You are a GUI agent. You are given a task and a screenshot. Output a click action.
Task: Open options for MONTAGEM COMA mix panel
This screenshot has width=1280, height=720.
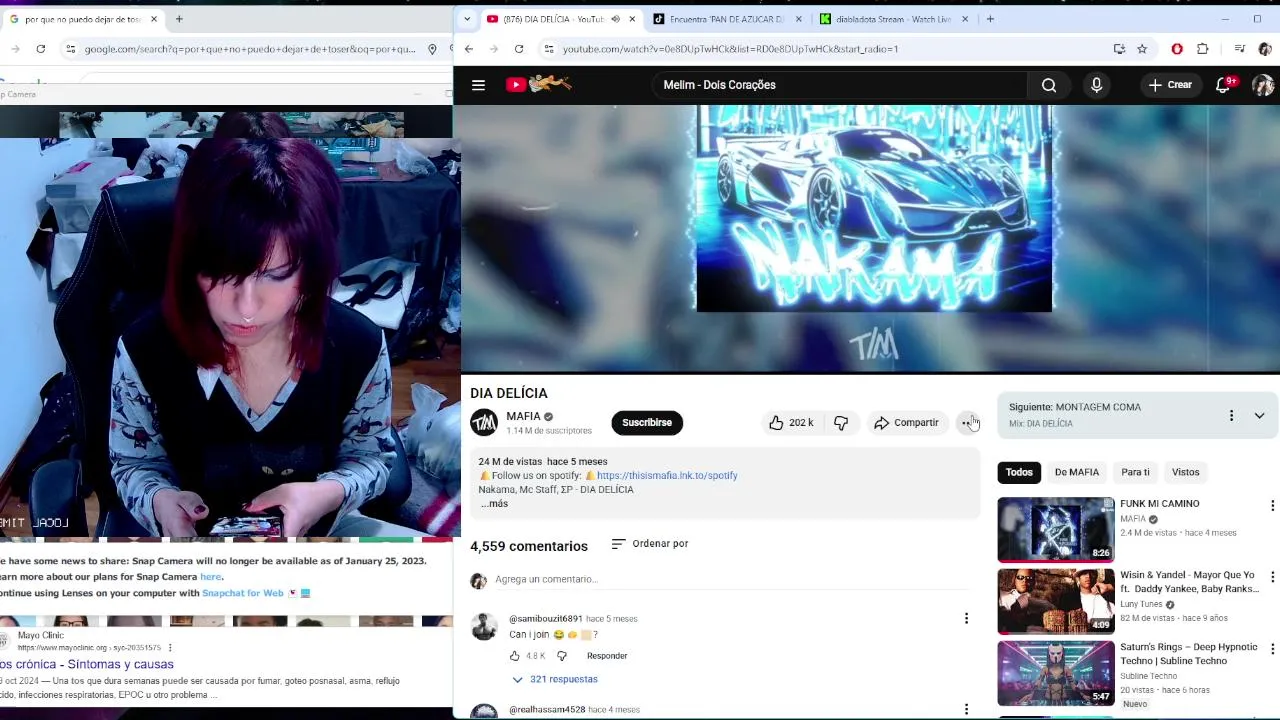(x=1231, y=415)
